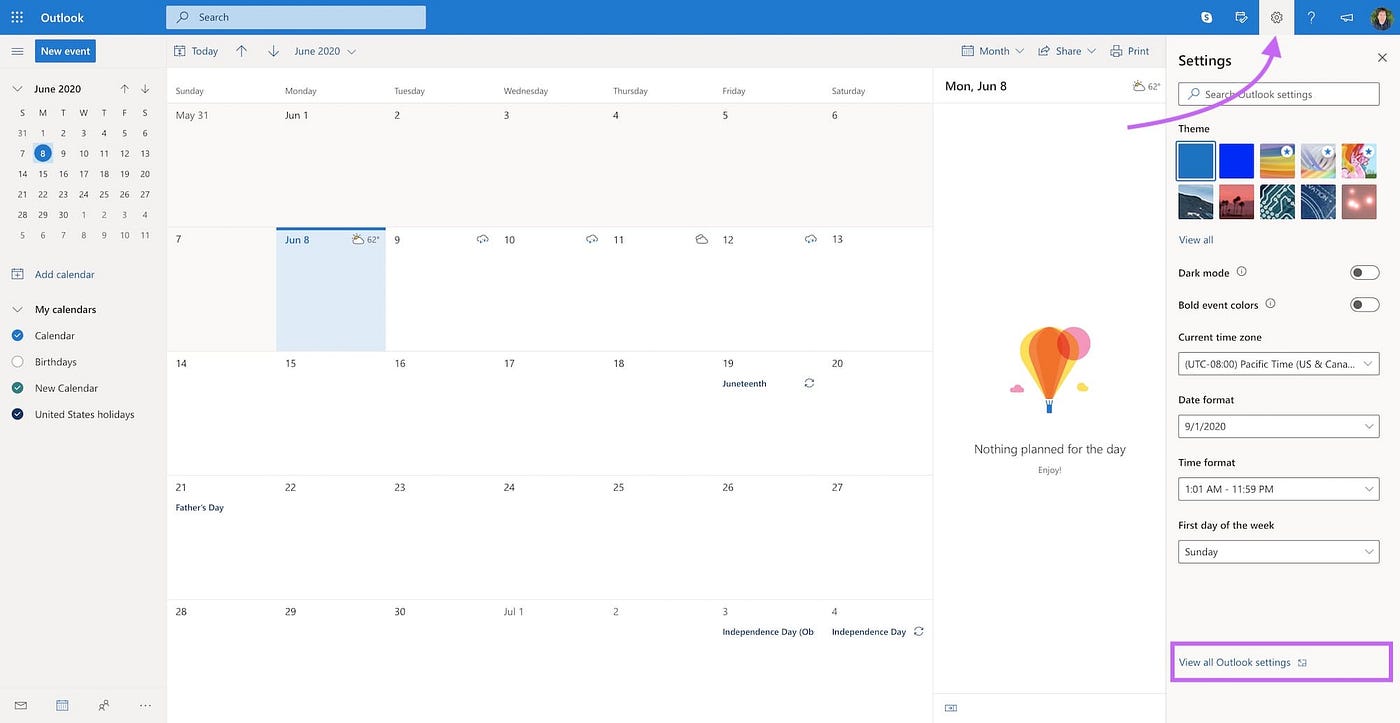The image size is (1400, 723).
Task: Open Independence Day event on July 4
Action: tap(869, 632)
